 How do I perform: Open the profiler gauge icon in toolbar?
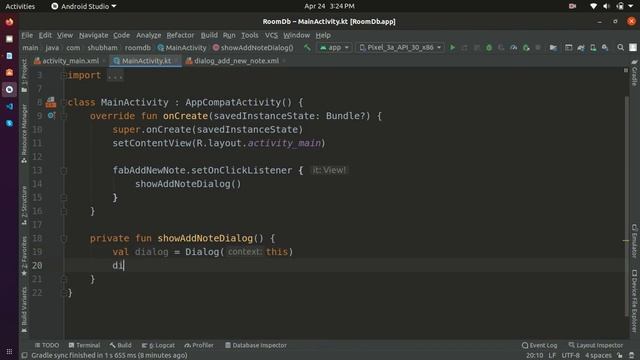[x=513, y=48]
